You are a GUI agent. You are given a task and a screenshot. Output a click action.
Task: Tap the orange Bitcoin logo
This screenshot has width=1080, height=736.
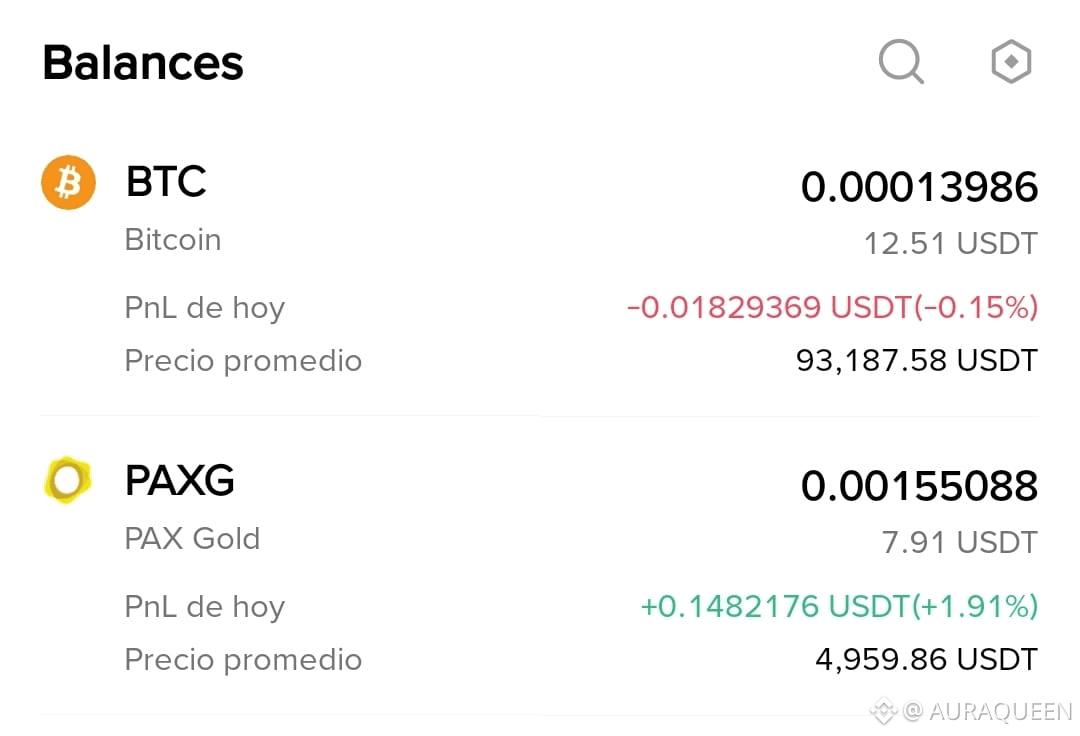(68, 182)
